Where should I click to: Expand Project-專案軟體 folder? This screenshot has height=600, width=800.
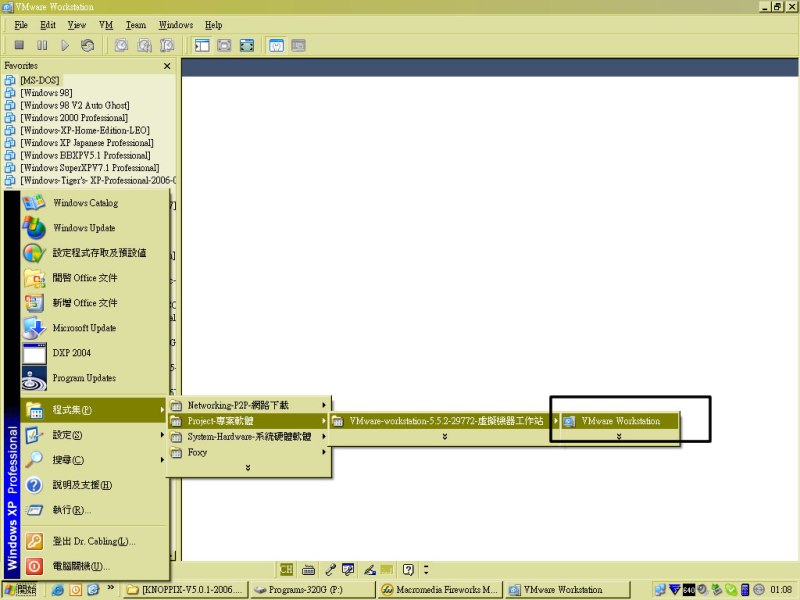pos(249,421)
